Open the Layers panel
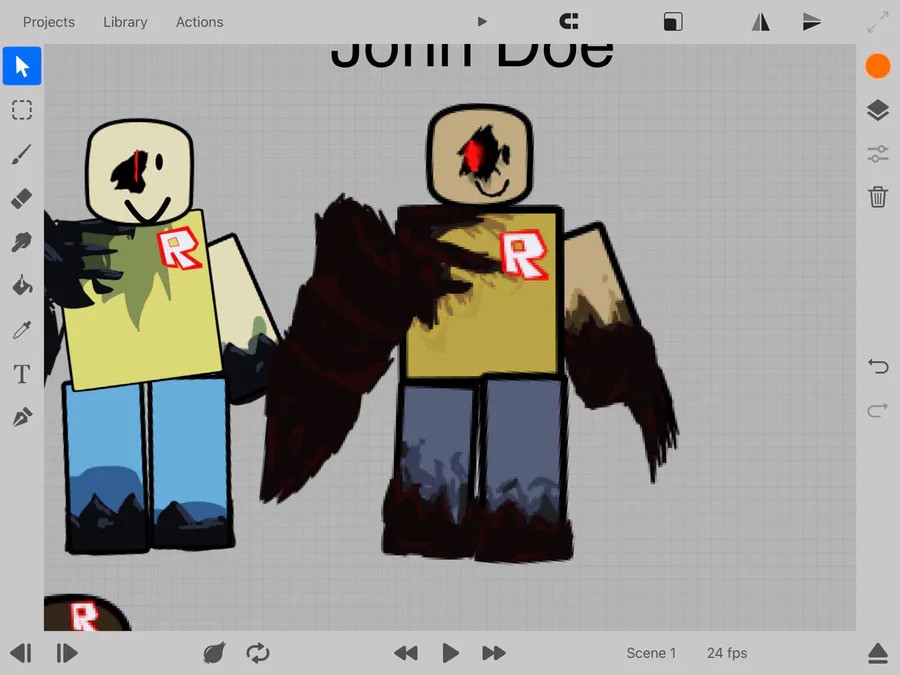 [878, 110]
